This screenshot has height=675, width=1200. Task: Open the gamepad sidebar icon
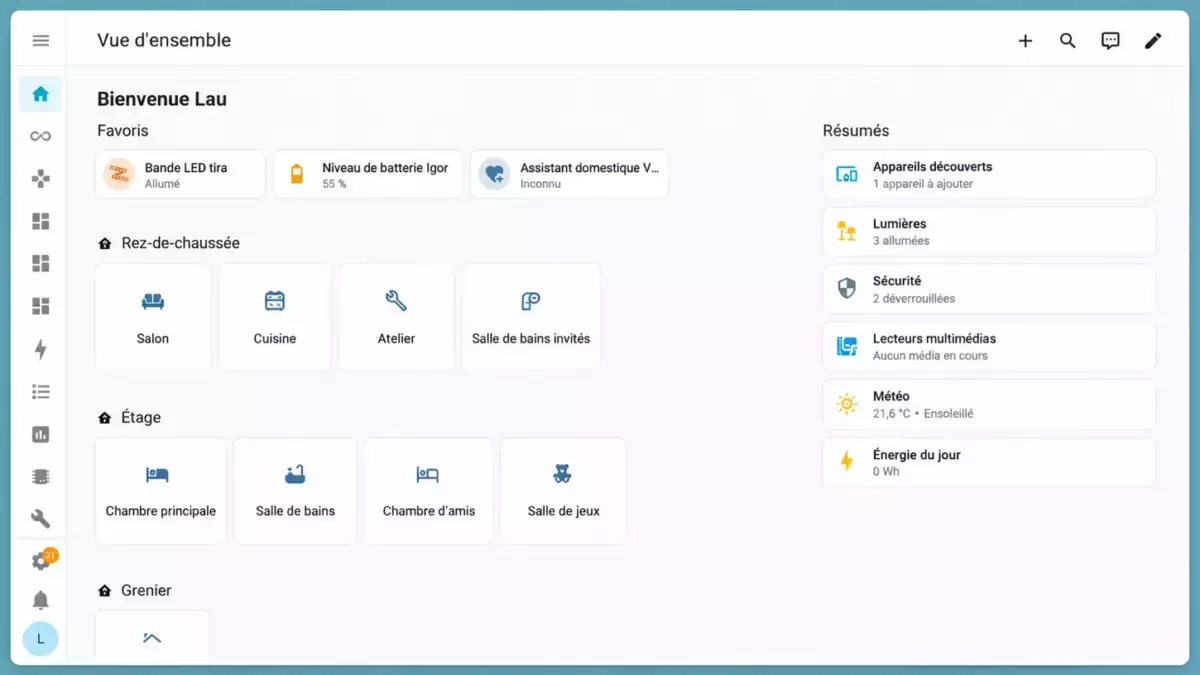point(40,179)
